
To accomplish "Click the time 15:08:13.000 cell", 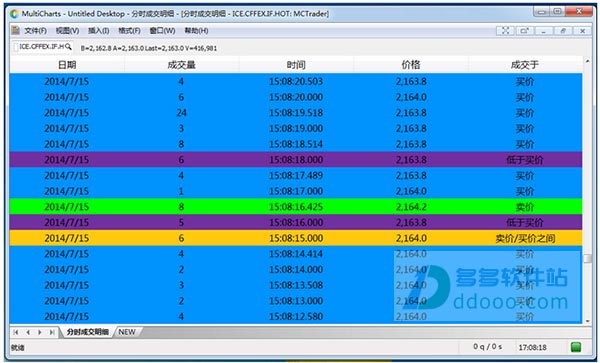I will tap(296, 301).
